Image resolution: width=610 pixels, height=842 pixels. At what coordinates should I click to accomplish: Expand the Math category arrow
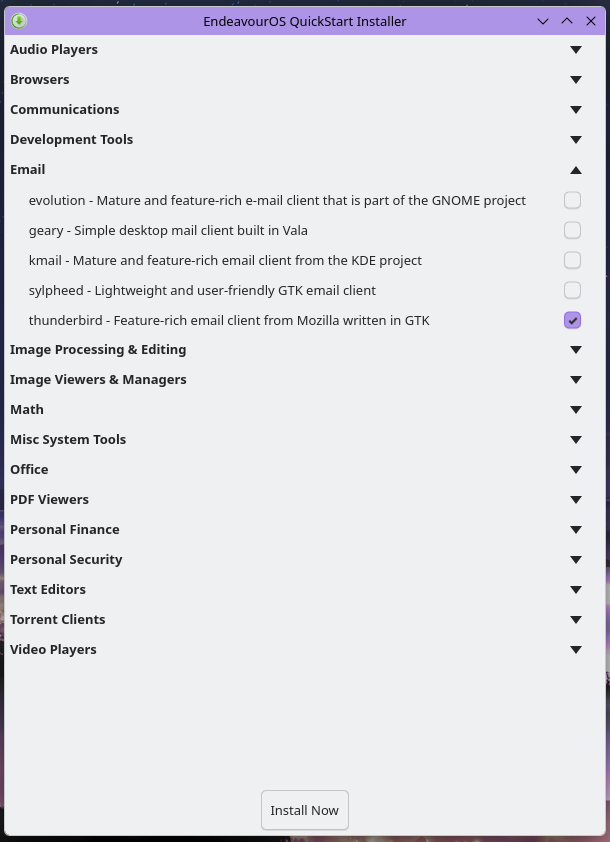[576, 409]
